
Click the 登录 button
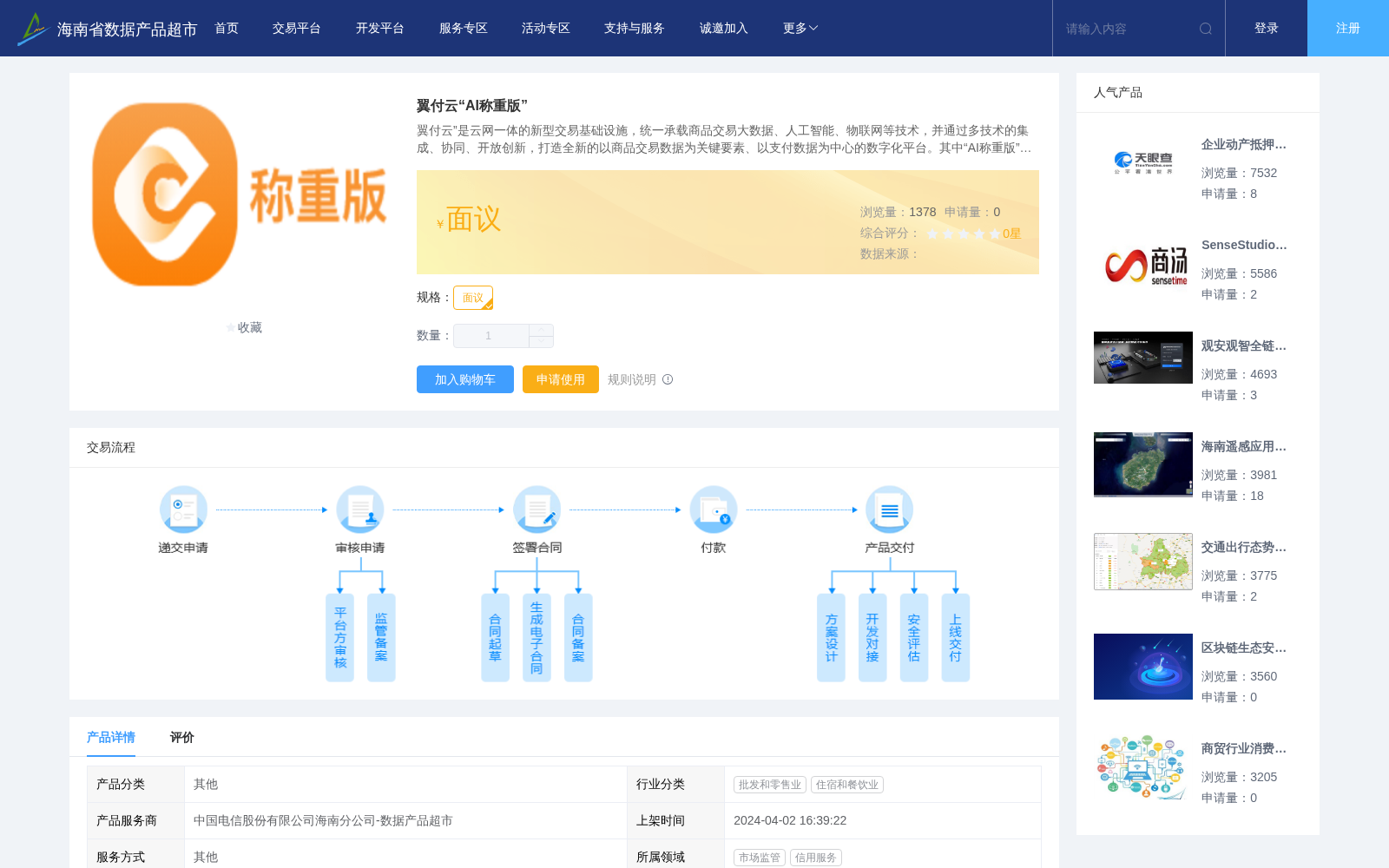tap(1267, 29)
